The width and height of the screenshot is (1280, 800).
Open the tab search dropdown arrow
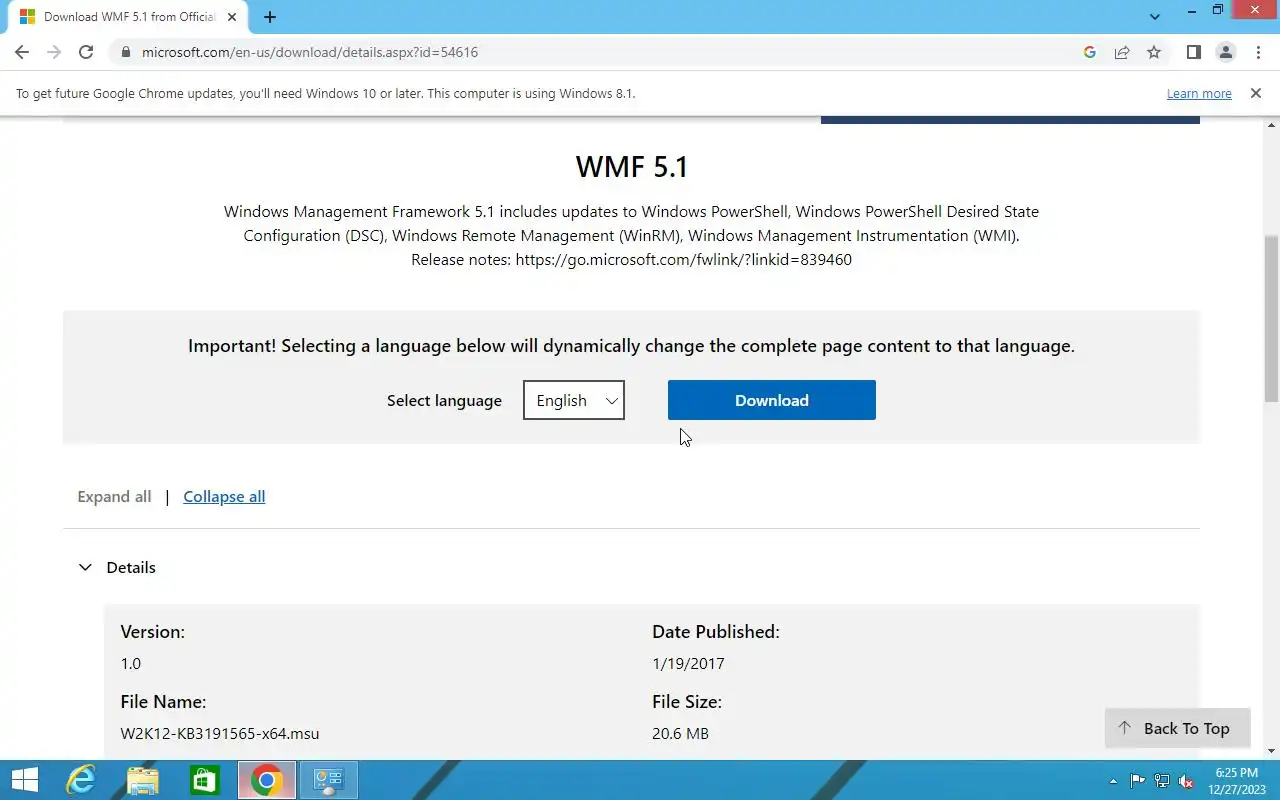1155,17
